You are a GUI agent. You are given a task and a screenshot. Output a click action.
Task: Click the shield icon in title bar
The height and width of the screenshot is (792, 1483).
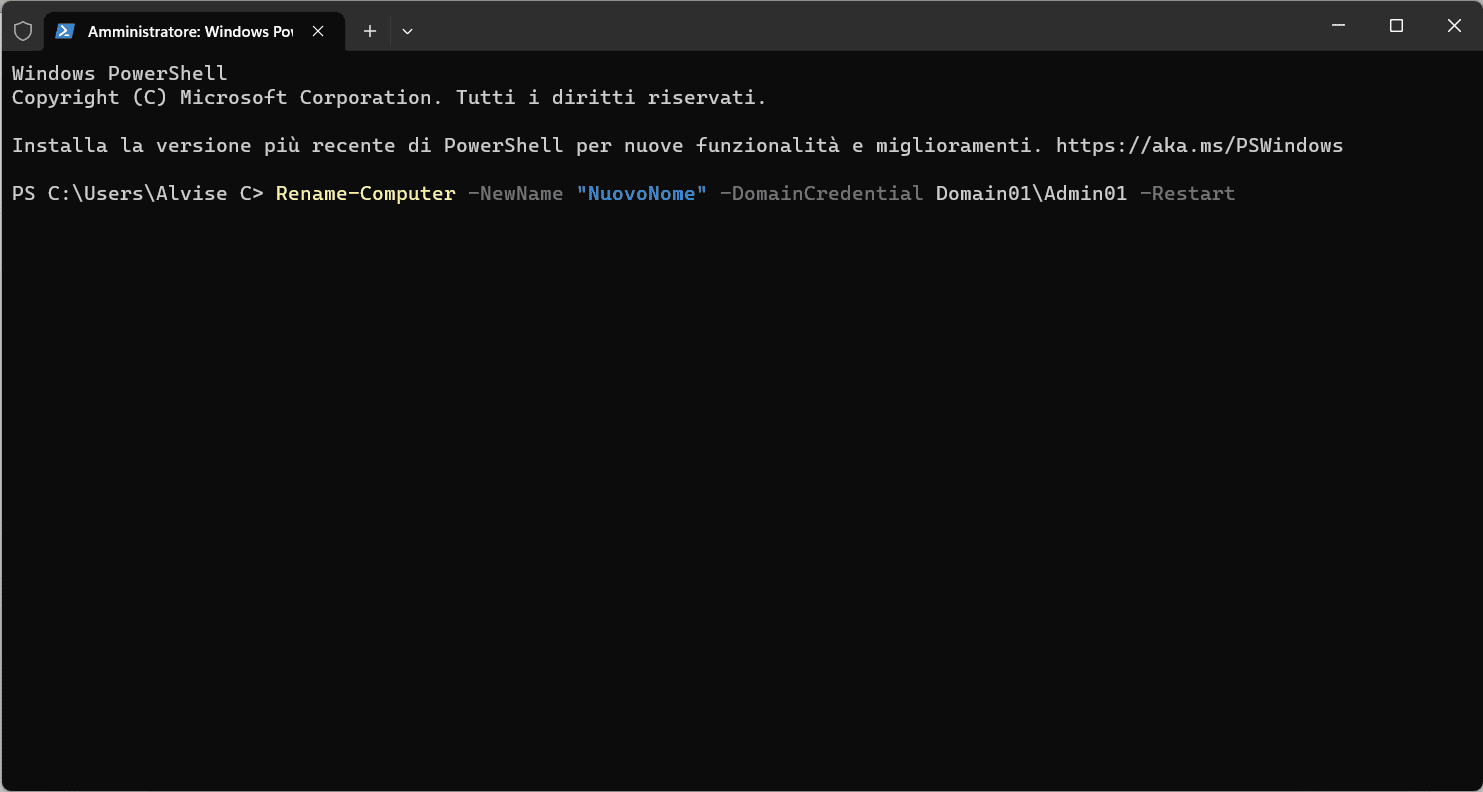click(23, 31)
